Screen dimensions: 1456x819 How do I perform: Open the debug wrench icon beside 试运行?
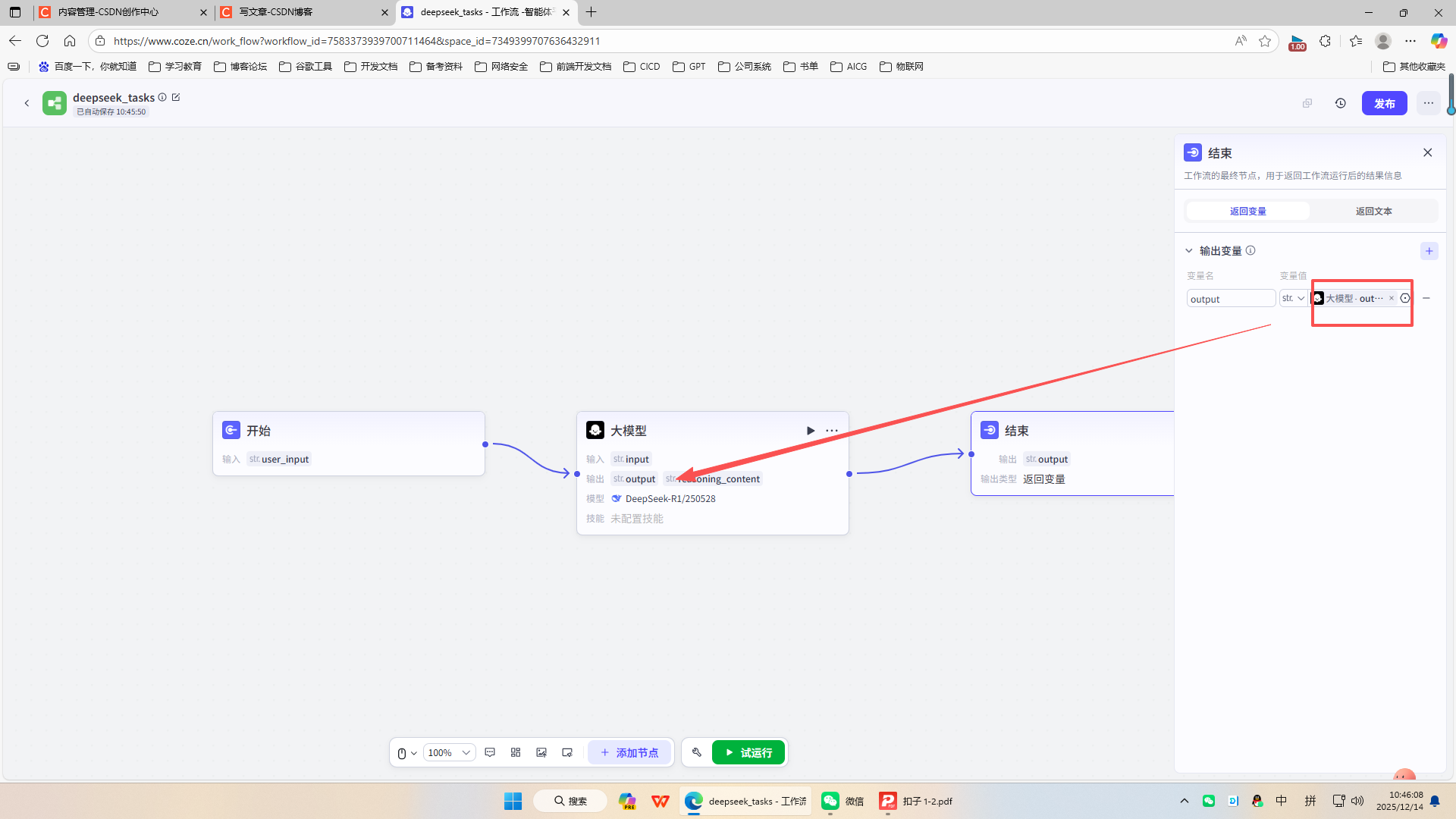[x=697, y=752]
